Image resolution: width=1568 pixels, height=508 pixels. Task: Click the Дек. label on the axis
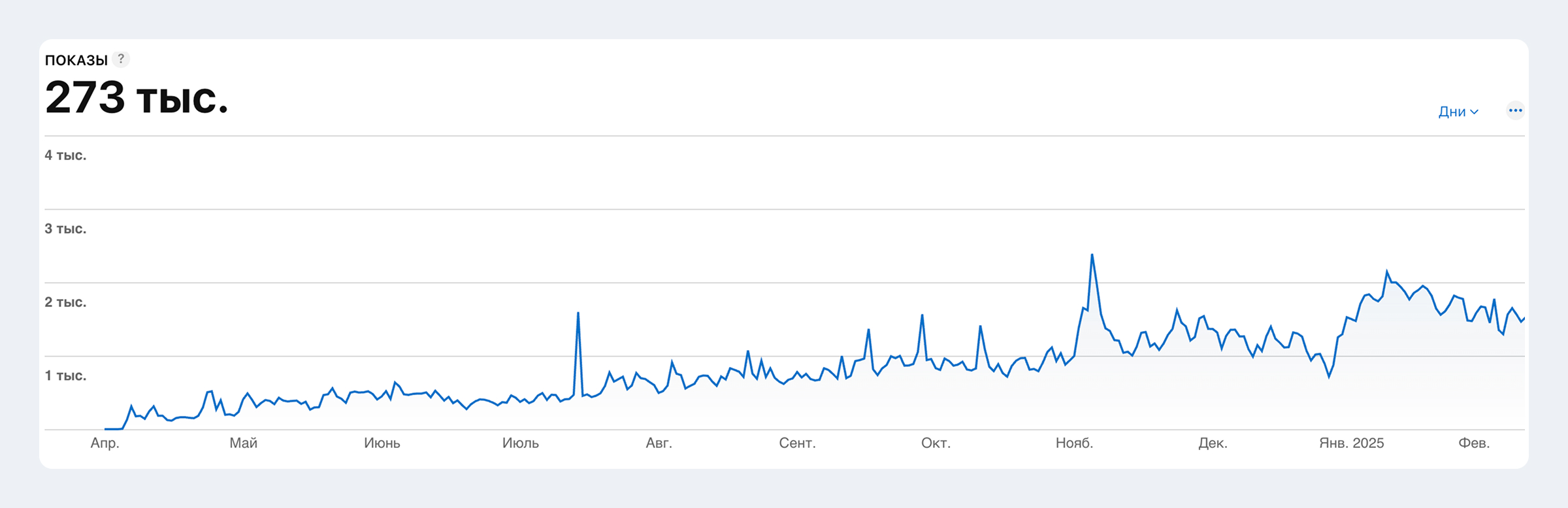pos(1213,443)
